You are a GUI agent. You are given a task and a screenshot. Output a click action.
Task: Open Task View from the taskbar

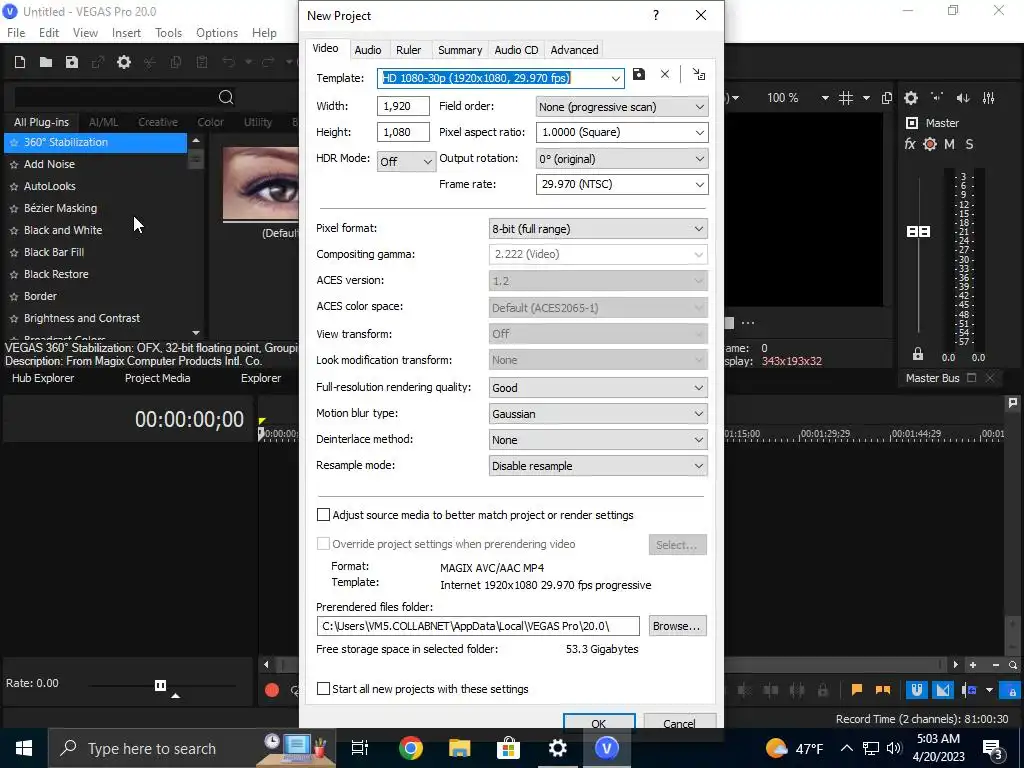[360, 748]
